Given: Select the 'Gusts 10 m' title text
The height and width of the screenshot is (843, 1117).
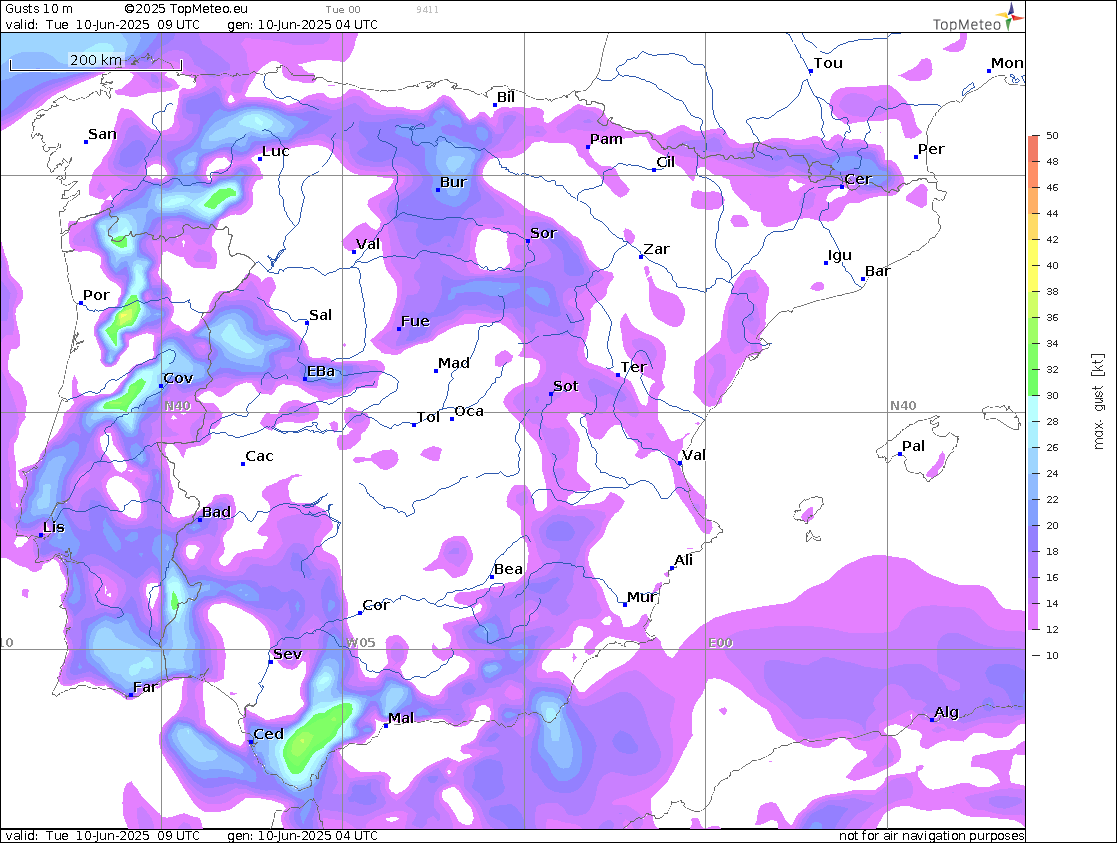Looking at the screenshot, I should click(38, 9).
